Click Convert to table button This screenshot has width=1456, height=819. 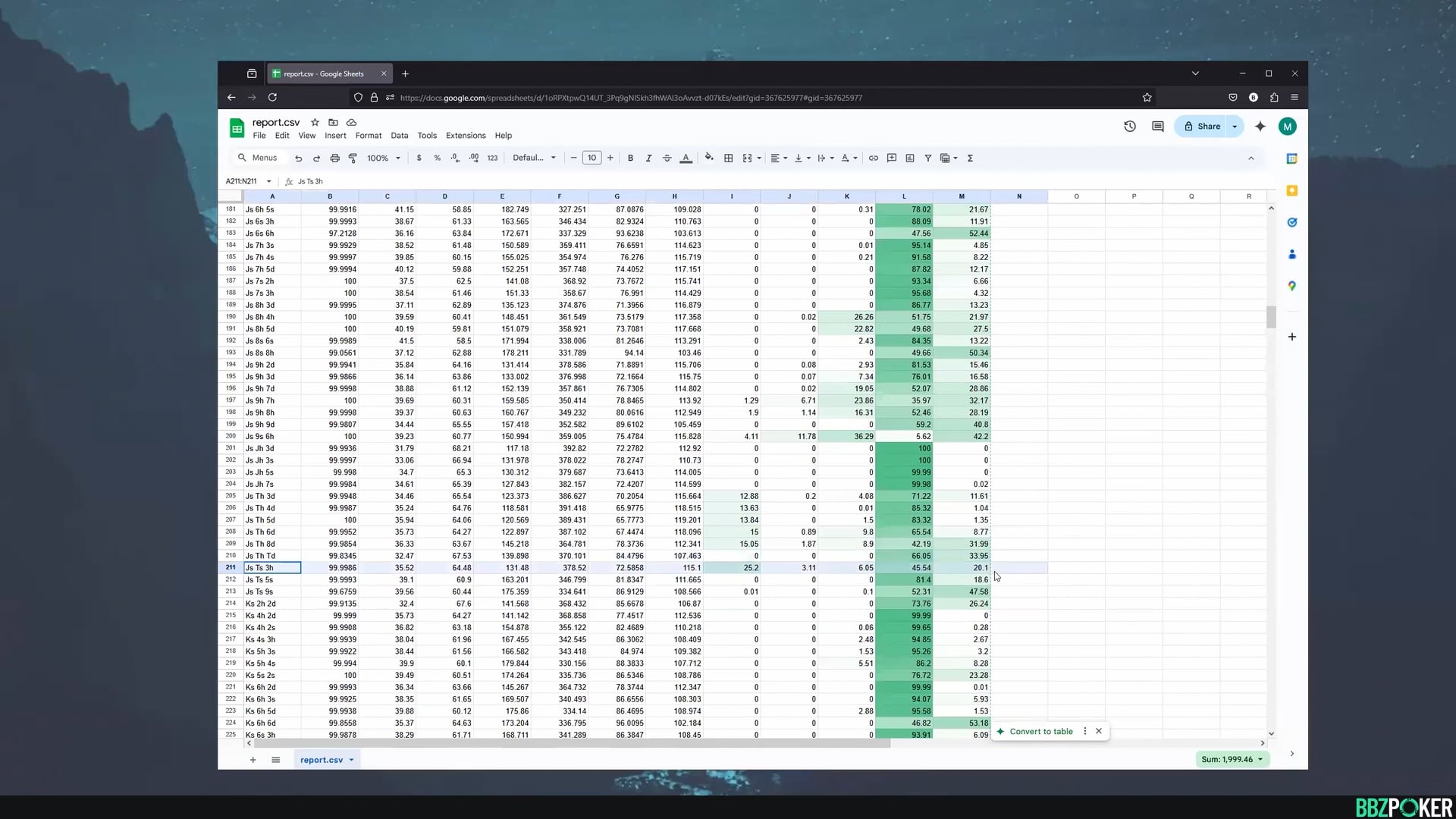(x=1040, y=731)
